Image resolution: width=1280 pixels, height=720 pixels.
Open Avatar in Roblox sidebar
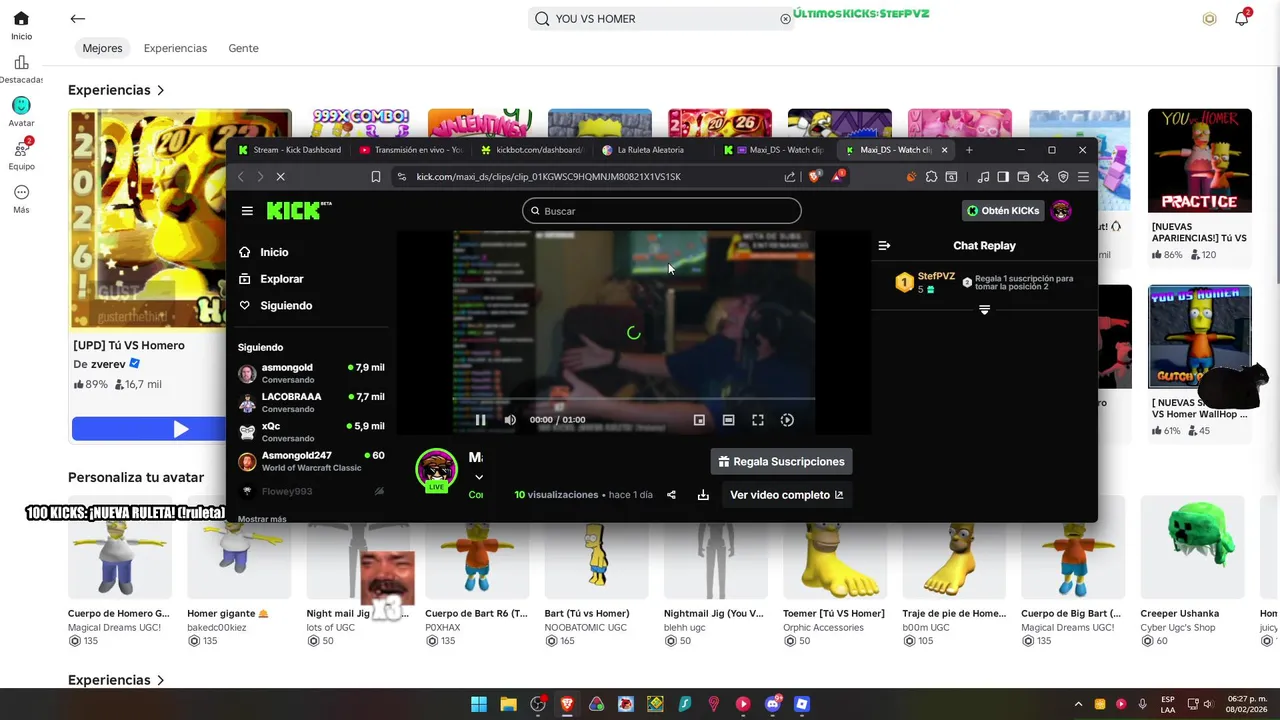21,111
